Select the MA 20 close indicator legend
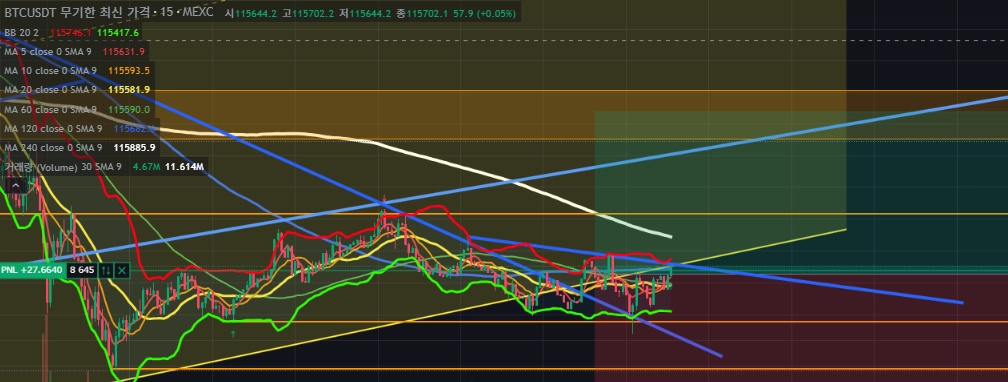 click(50, 90)
